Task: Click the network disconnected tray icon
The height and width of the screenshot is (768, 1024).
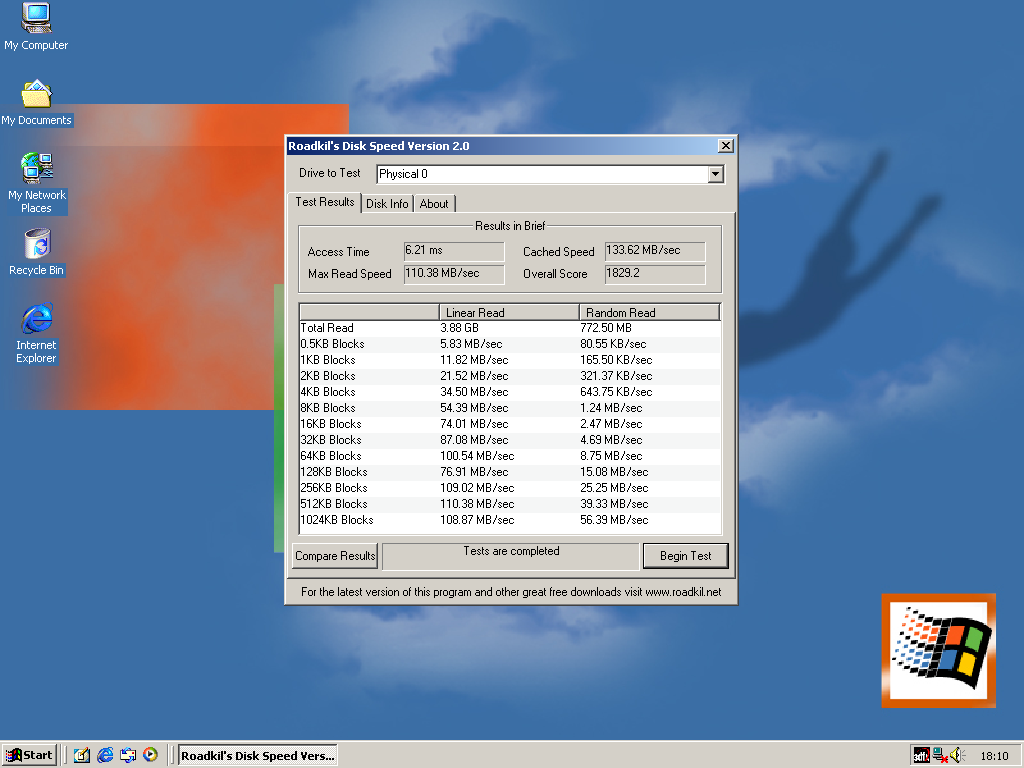Action: (940, 756)
